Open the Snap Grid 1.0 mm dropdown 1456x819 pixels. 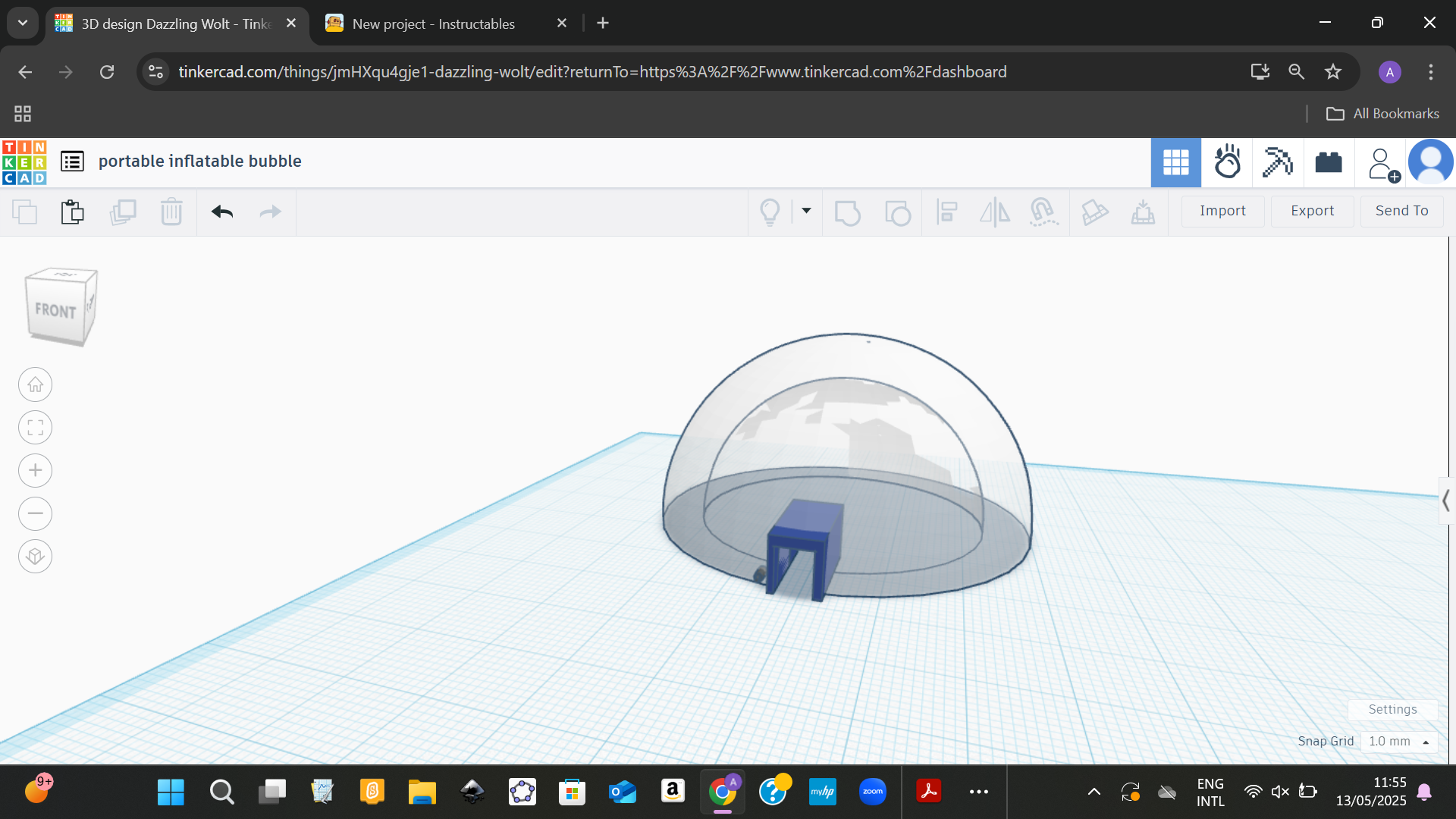tap(1398, 741)
